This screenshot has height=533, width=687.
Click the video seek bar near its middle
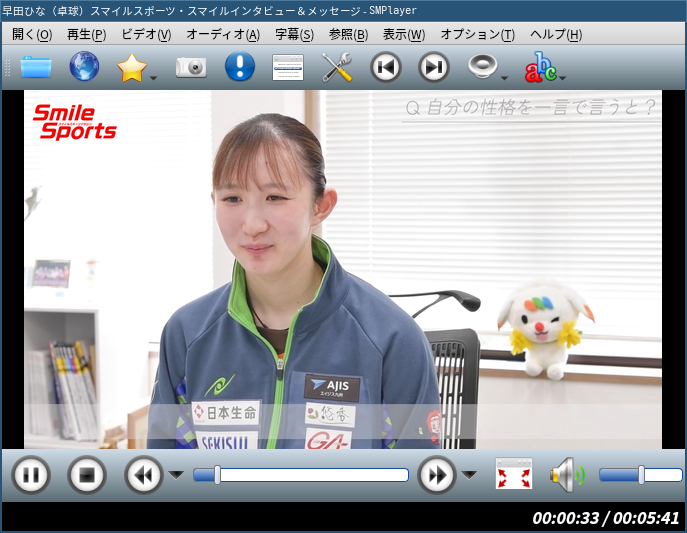click(x=301, y=475)
